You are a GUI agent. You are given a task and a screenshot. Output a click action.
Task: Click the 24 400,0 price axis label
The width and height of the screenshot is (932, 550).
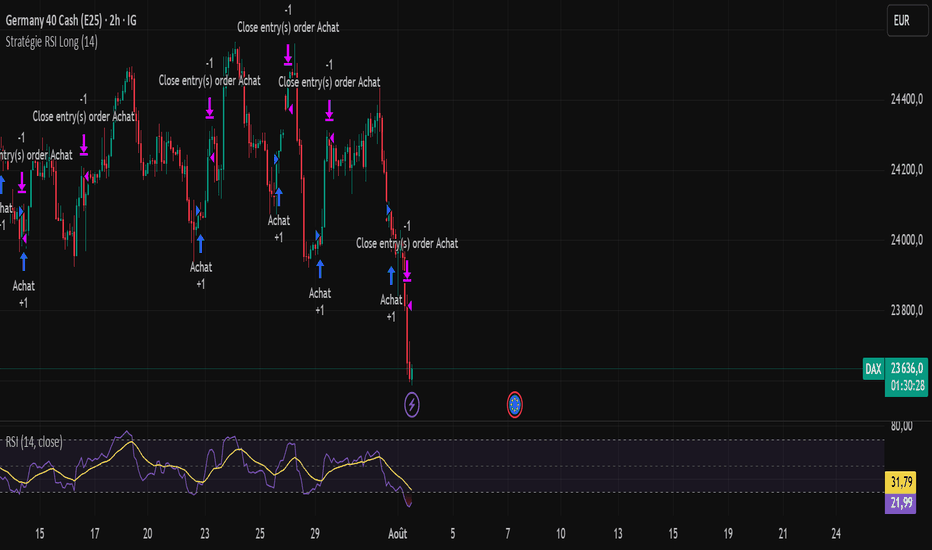906,99
